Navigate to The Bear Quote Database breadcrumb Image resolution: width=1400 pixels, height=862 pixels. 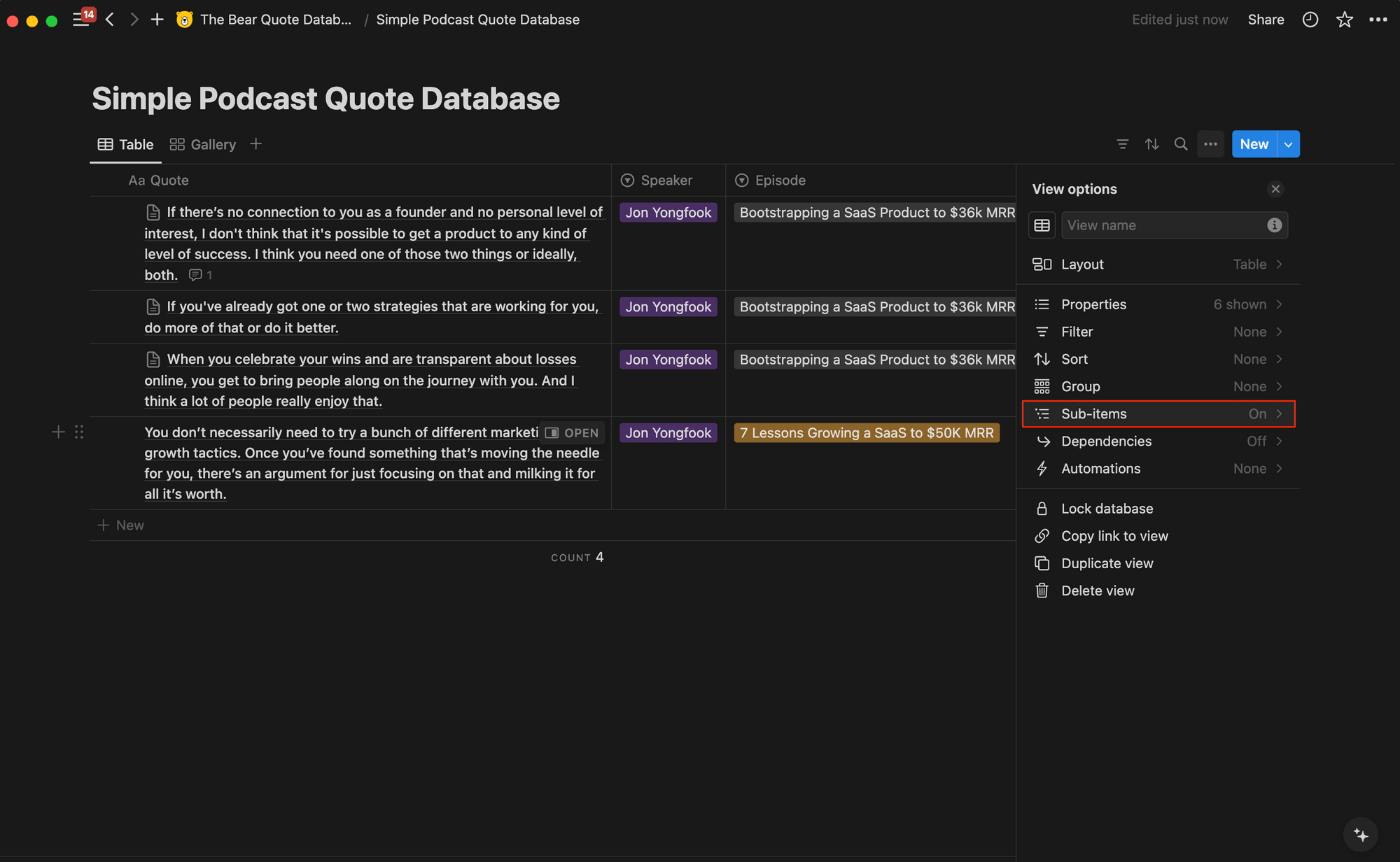click(276, 19)
